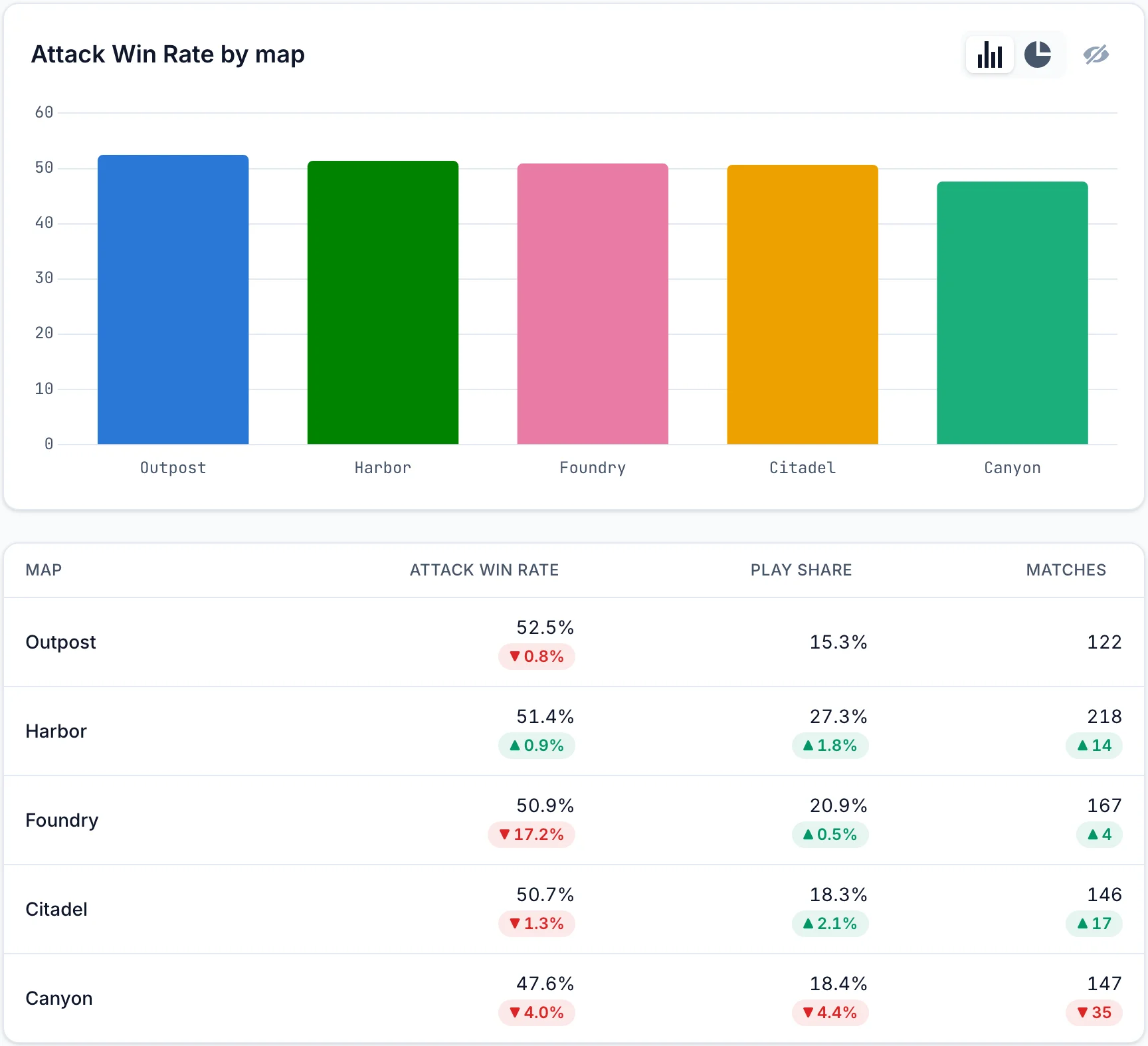Click the green 17 matches increase badge
1148x1046 pixels.
(1094, 924)
